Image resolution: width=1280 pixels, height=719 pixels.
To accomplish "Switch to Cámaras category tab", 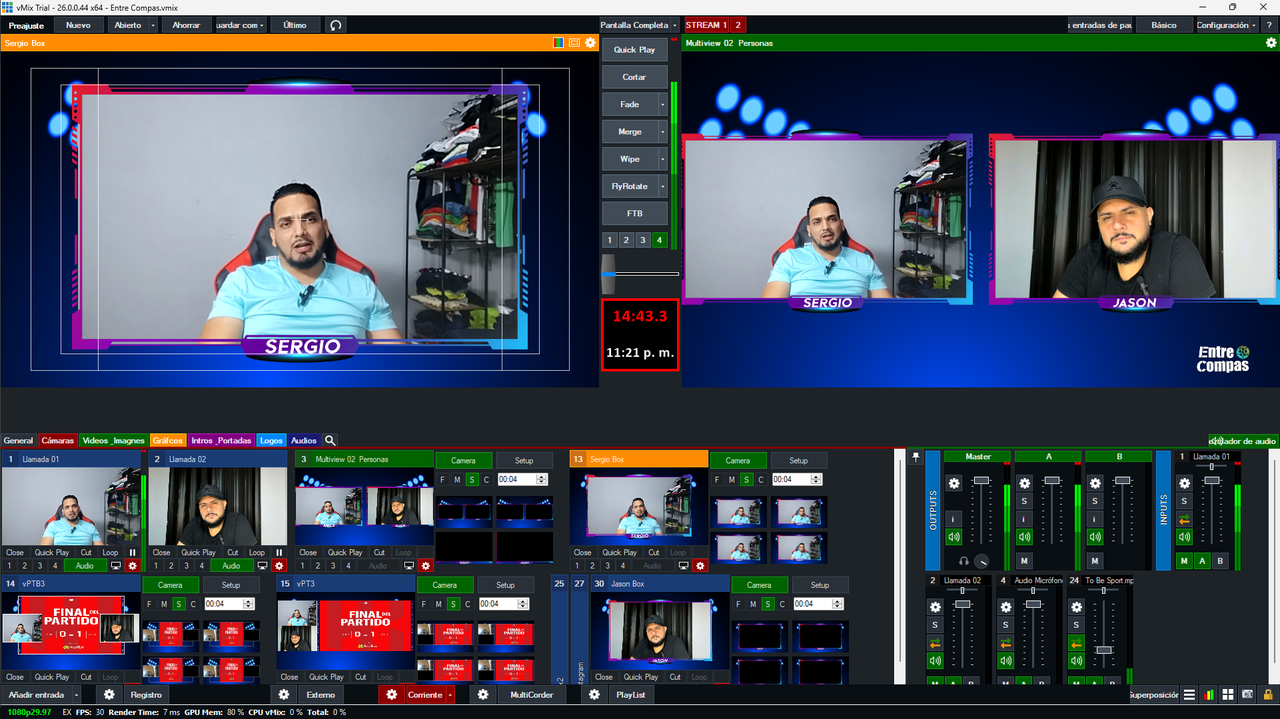I will click(57, 440).
